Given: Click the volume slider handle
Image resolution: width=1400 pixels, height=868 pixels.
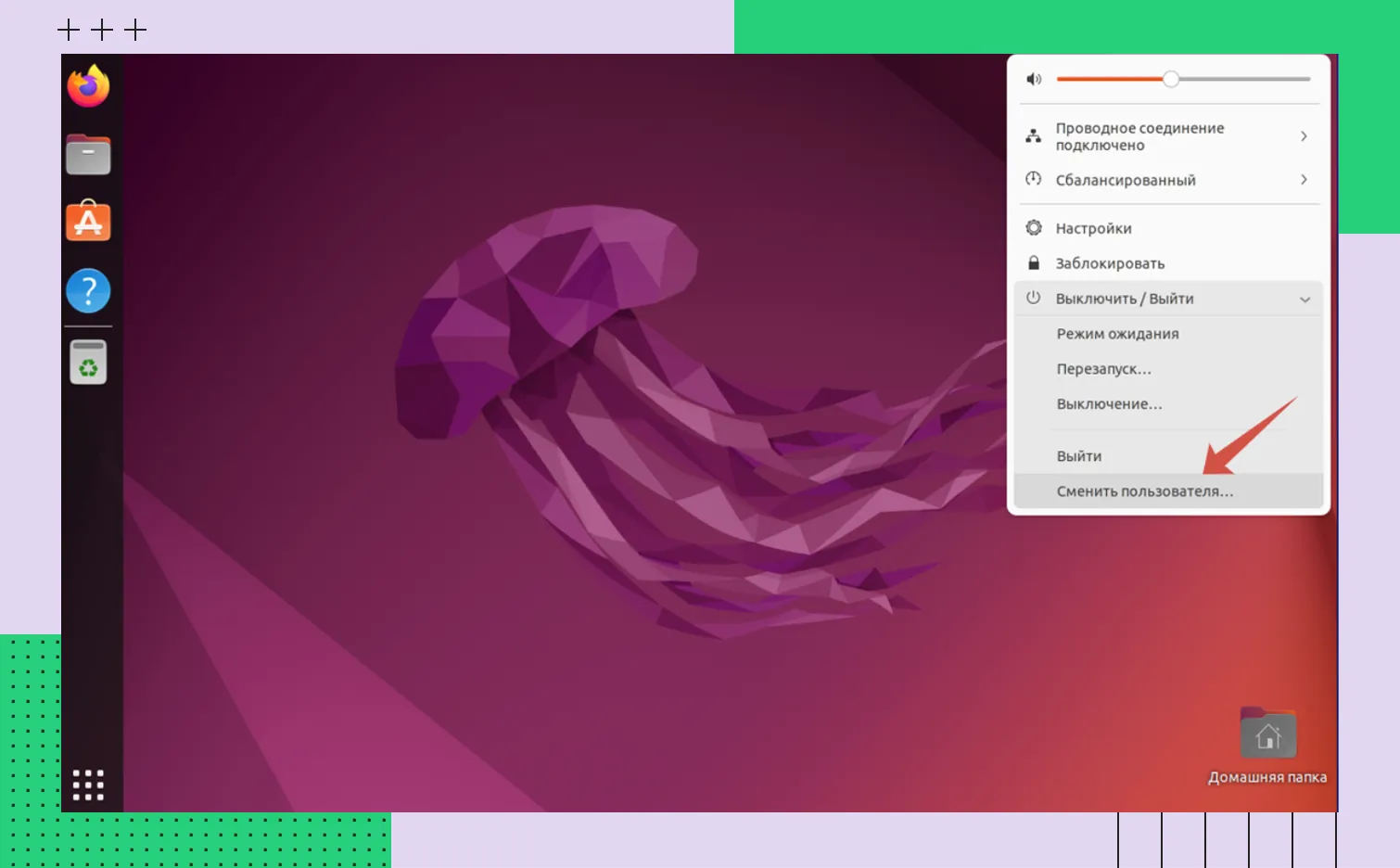Looking at the screenshot, I should [x=1171, y=80].
